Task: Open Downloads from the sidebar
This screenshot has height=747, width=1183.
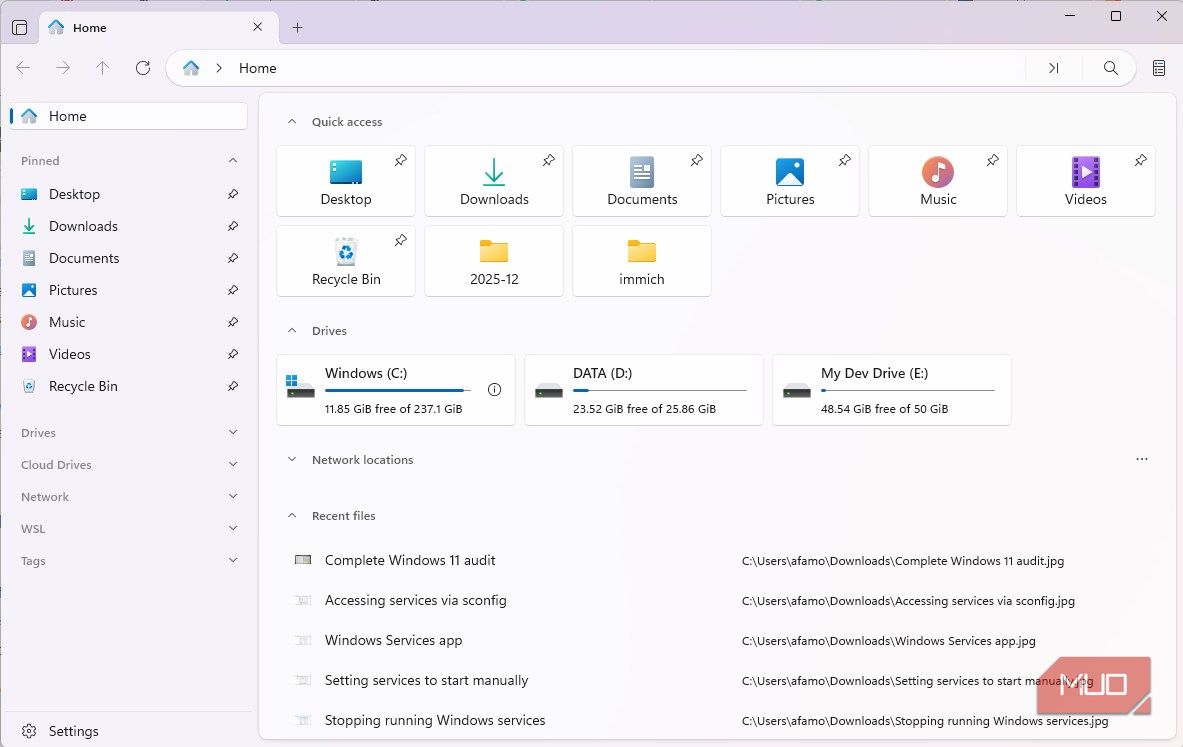Action: coord(128,226)
